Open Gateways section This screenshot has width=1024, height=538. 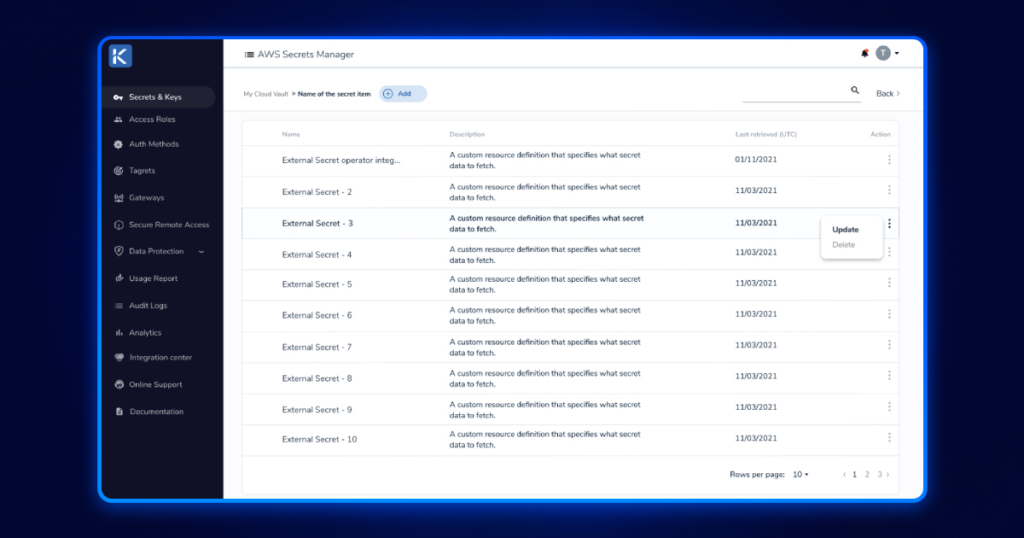coord(146,198)
